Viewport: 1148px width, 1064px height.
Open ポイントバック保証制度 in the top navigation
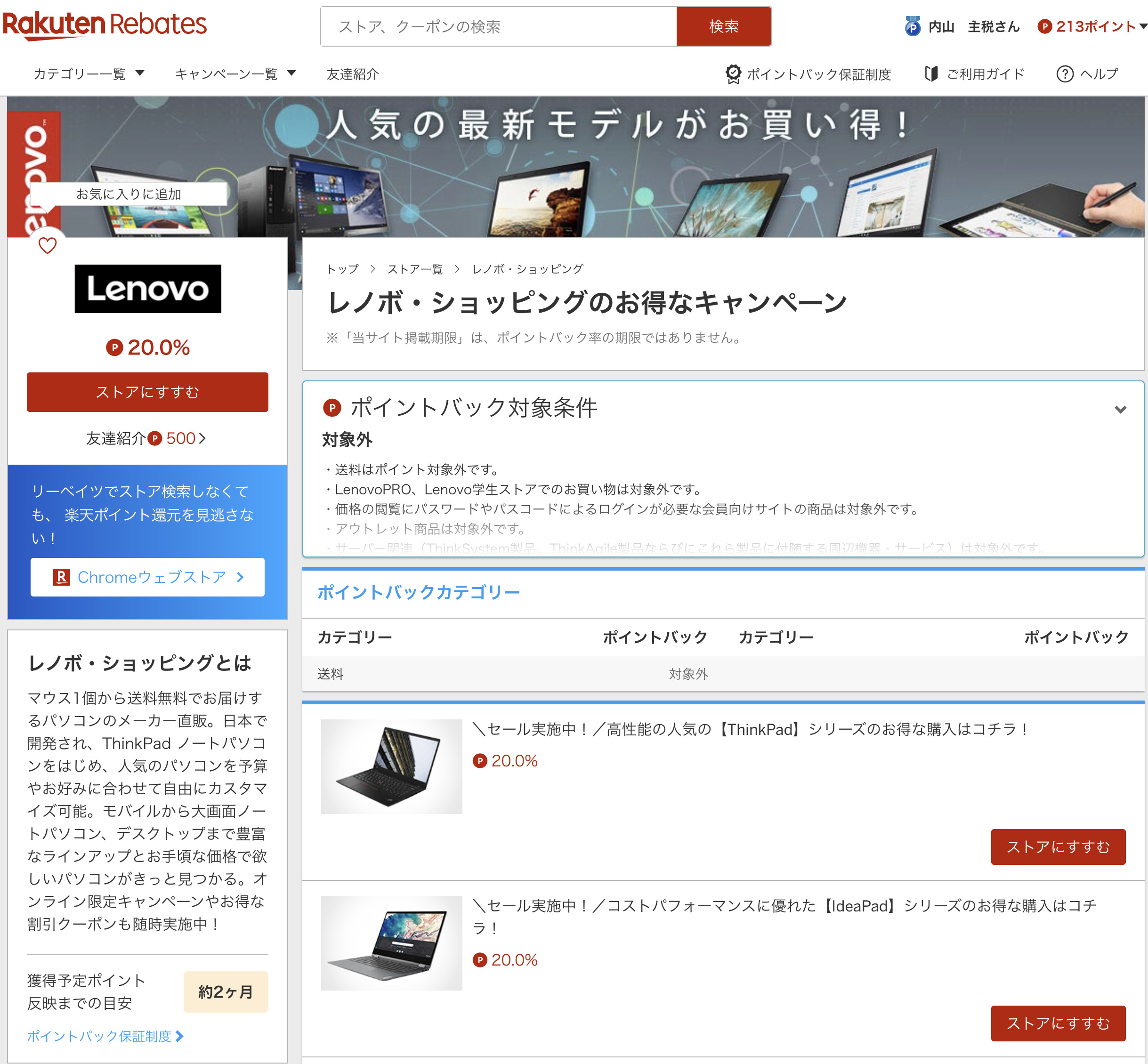pos(818,74)
